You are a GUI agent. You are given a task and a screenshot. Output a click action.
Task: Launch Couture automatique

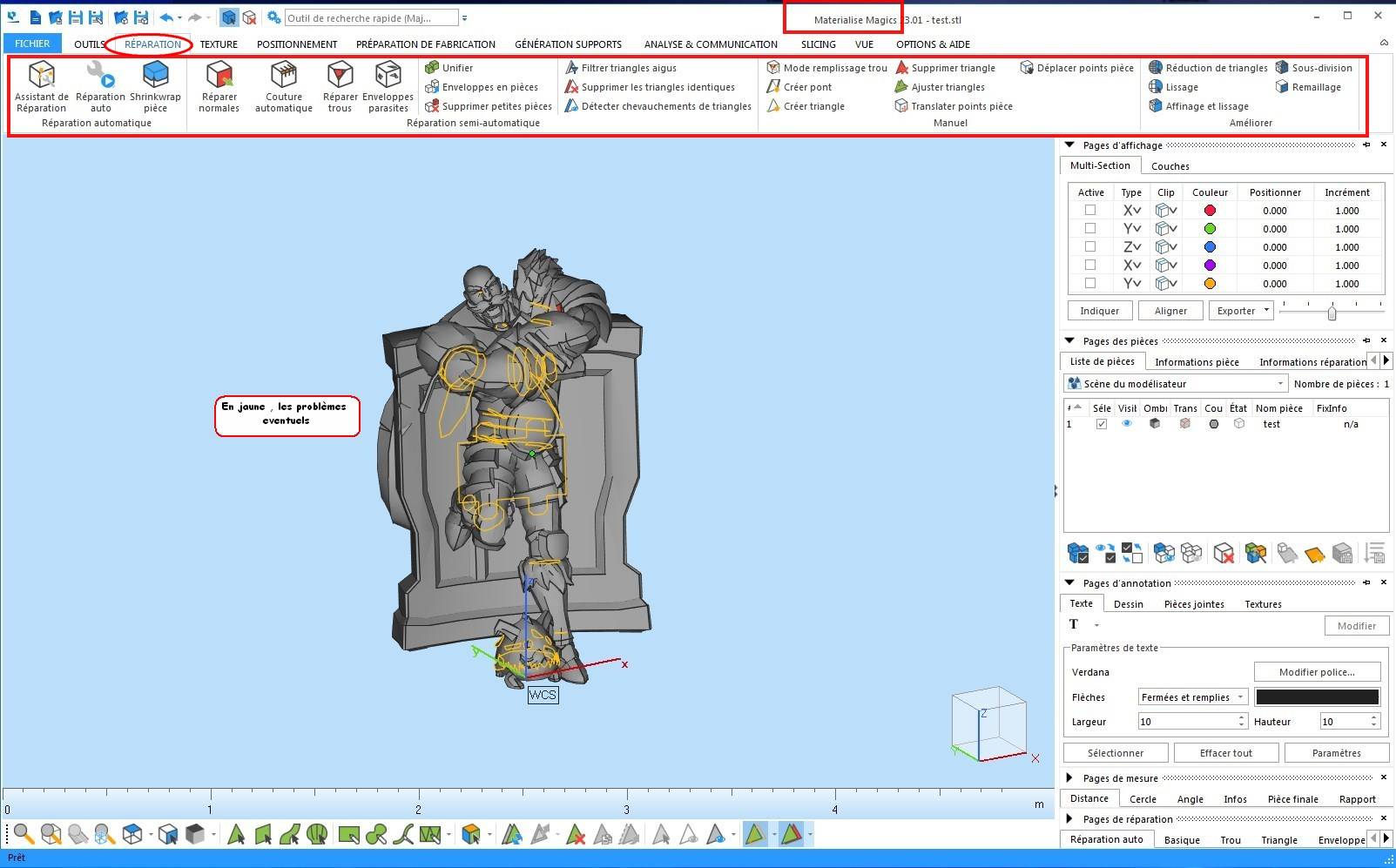[283, 77]
